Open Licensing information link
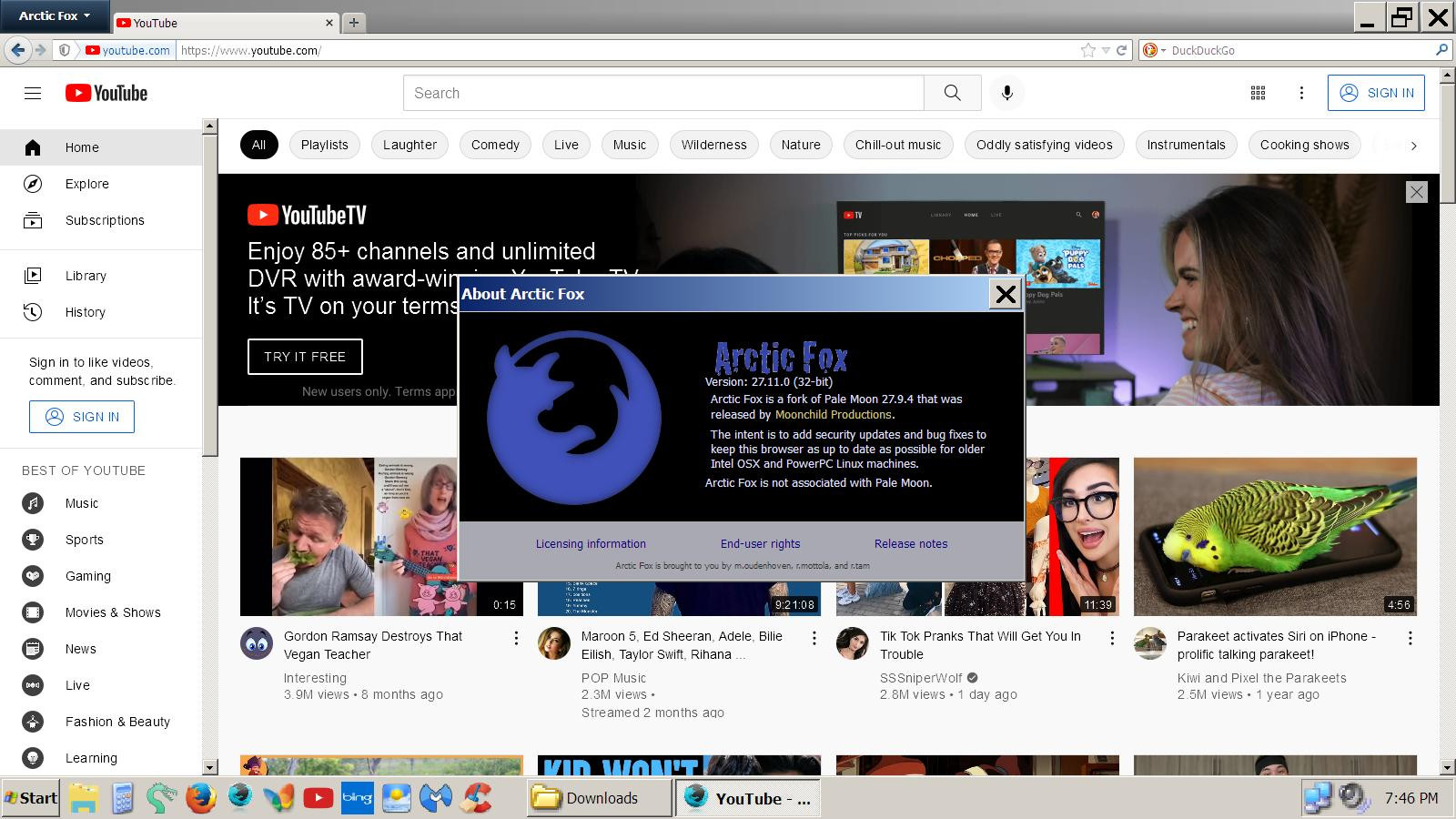This screenshot has height=819, width=1456. click(591, 543)
